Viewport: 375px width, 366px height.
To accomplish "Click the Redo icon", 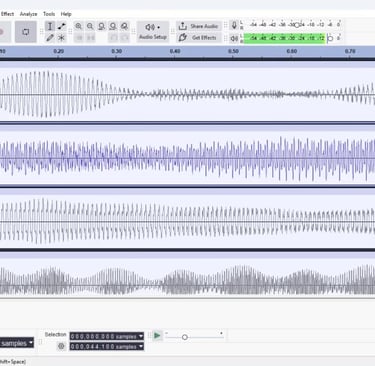I will pos(124,38).
